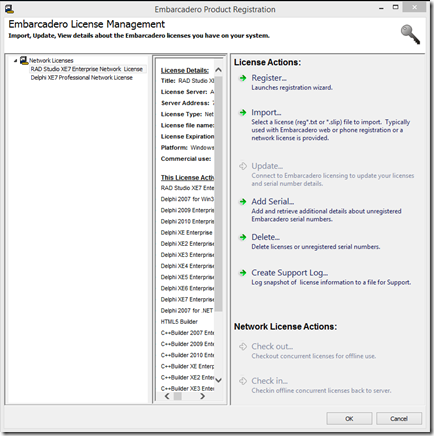Click the C++Builder XE3 entry
This screenshot has height=436, width=434.
(x=187, y=389)
